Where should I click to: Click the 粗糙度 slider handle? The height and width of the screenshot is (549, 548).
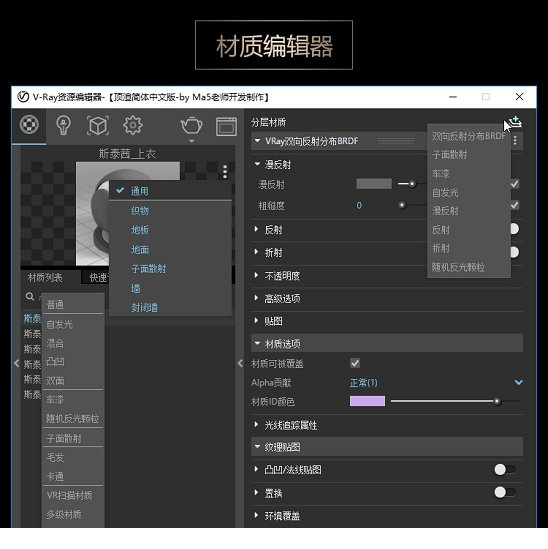402,205
